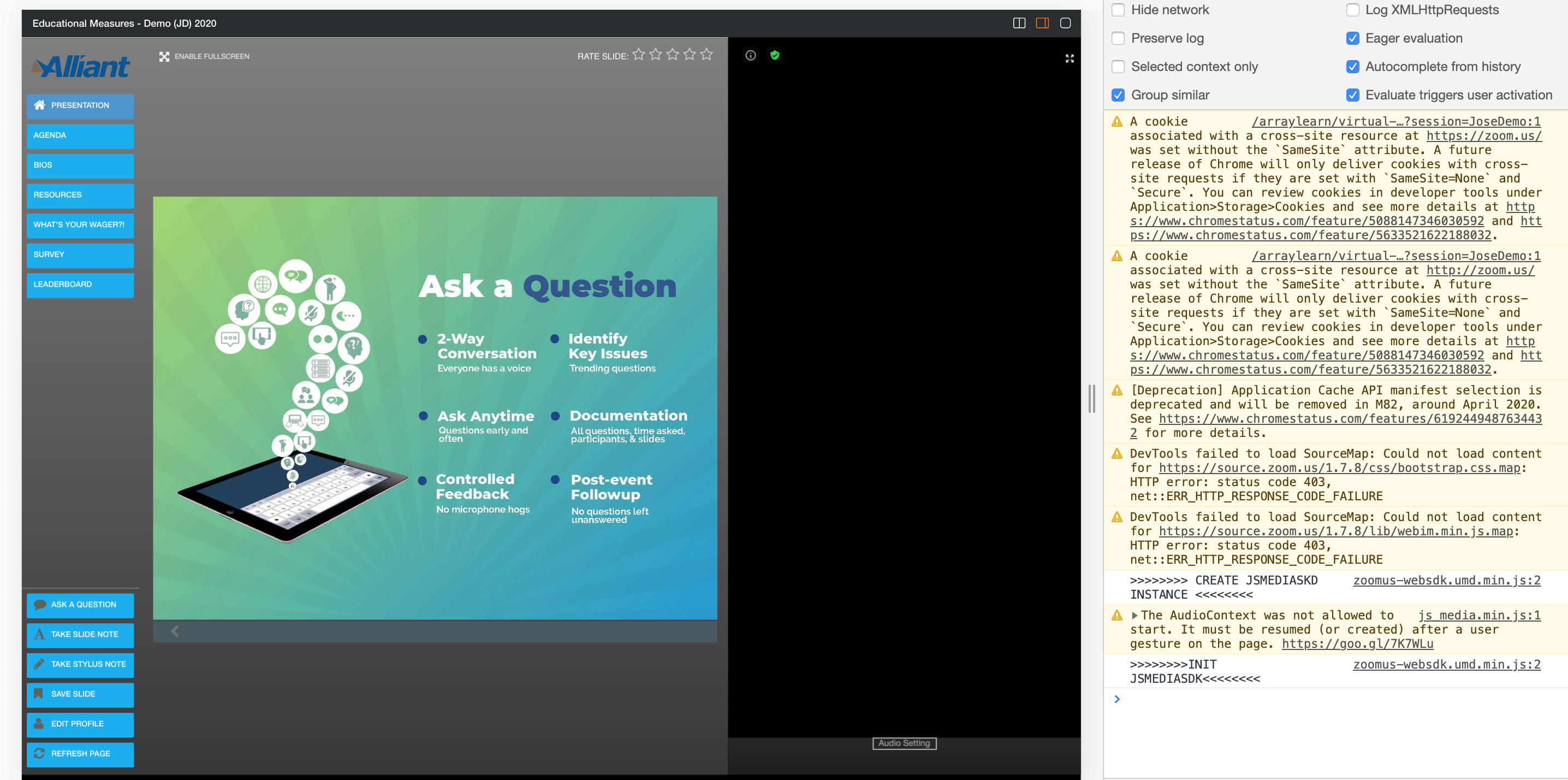Open the Agenda menu item
This screenshot has width=1568, height=780.
tap(80, 135)
